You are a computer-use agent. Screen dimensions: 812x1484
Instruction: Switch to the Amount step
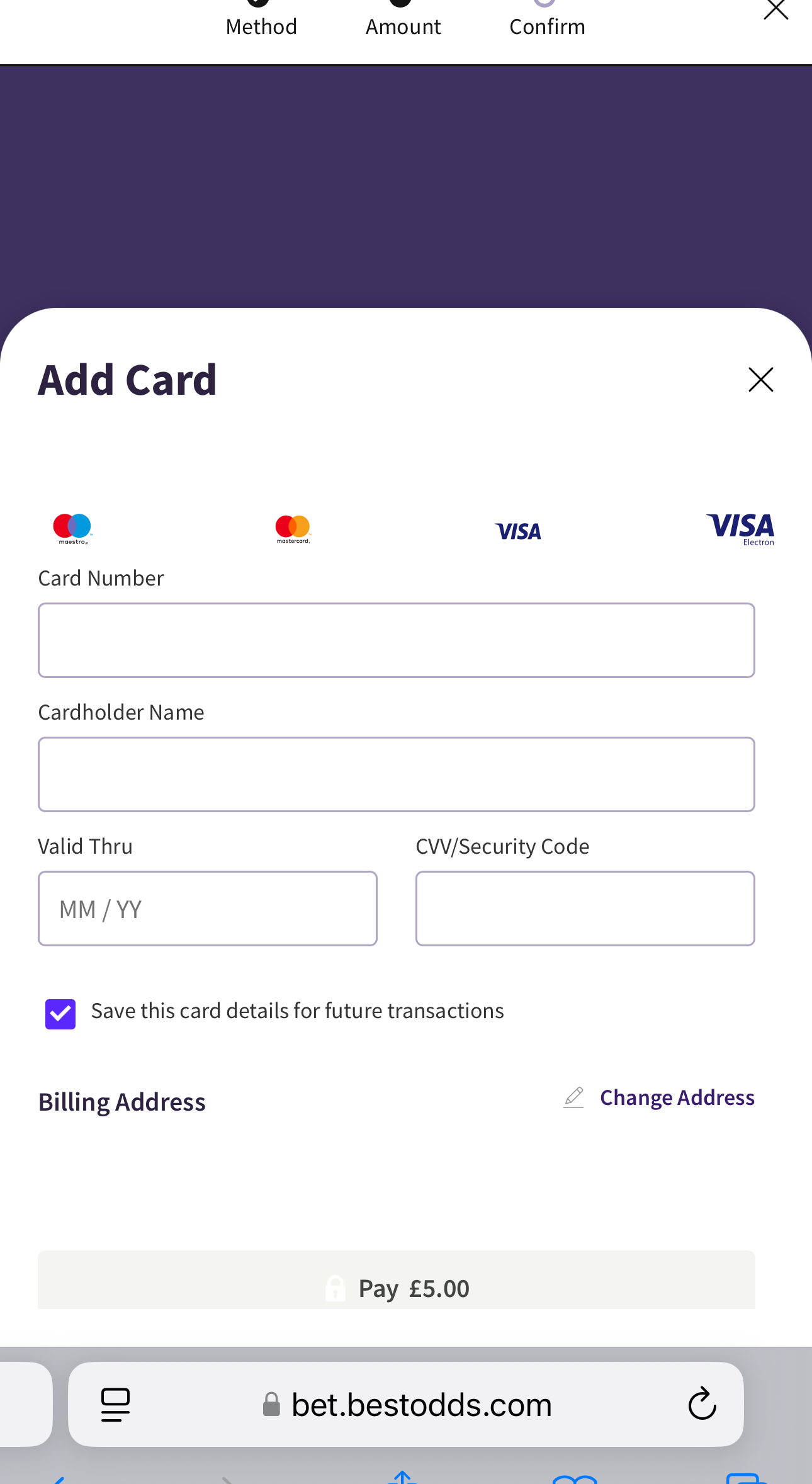[403, 25]
